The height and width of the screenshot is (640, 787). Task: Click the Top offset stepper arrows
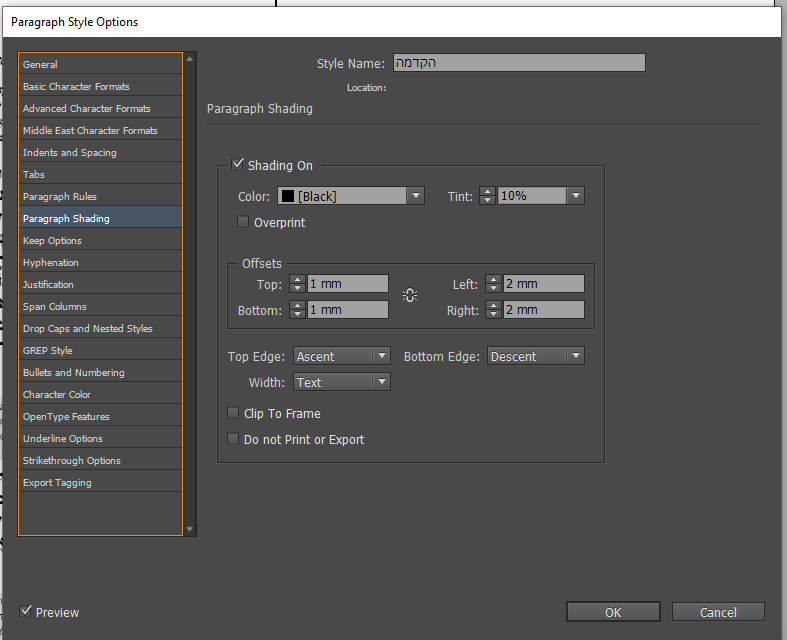pos(298,284)
